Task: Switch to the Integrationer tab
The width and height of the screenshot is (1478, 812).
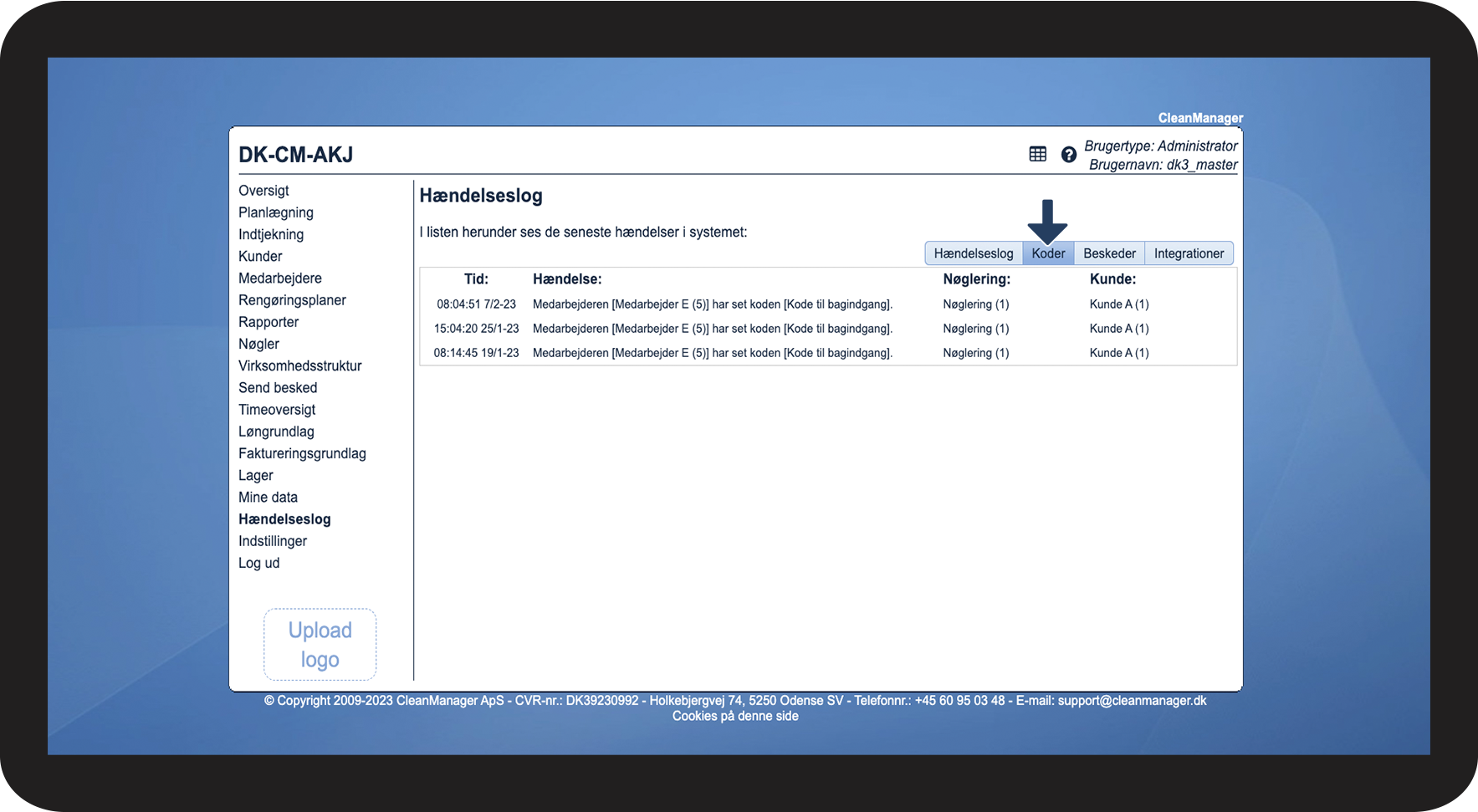Action: (1189, 253)
